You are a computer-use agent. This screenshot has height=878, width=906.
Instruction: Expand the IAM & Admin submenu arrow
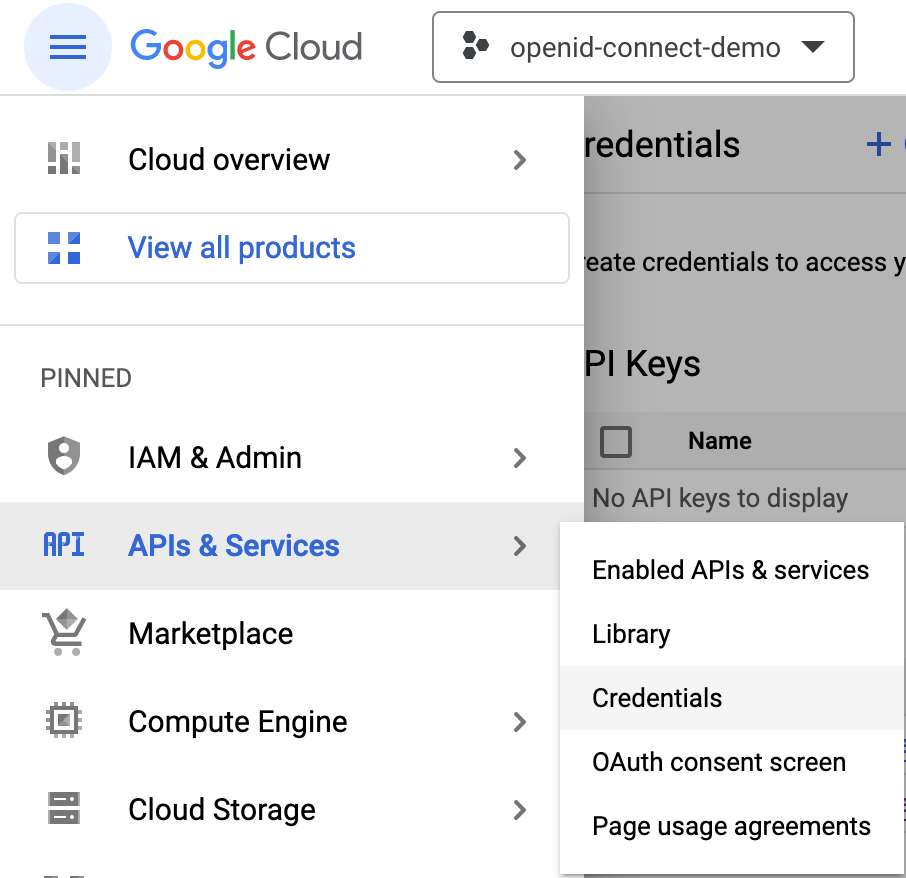coord(519,457)
